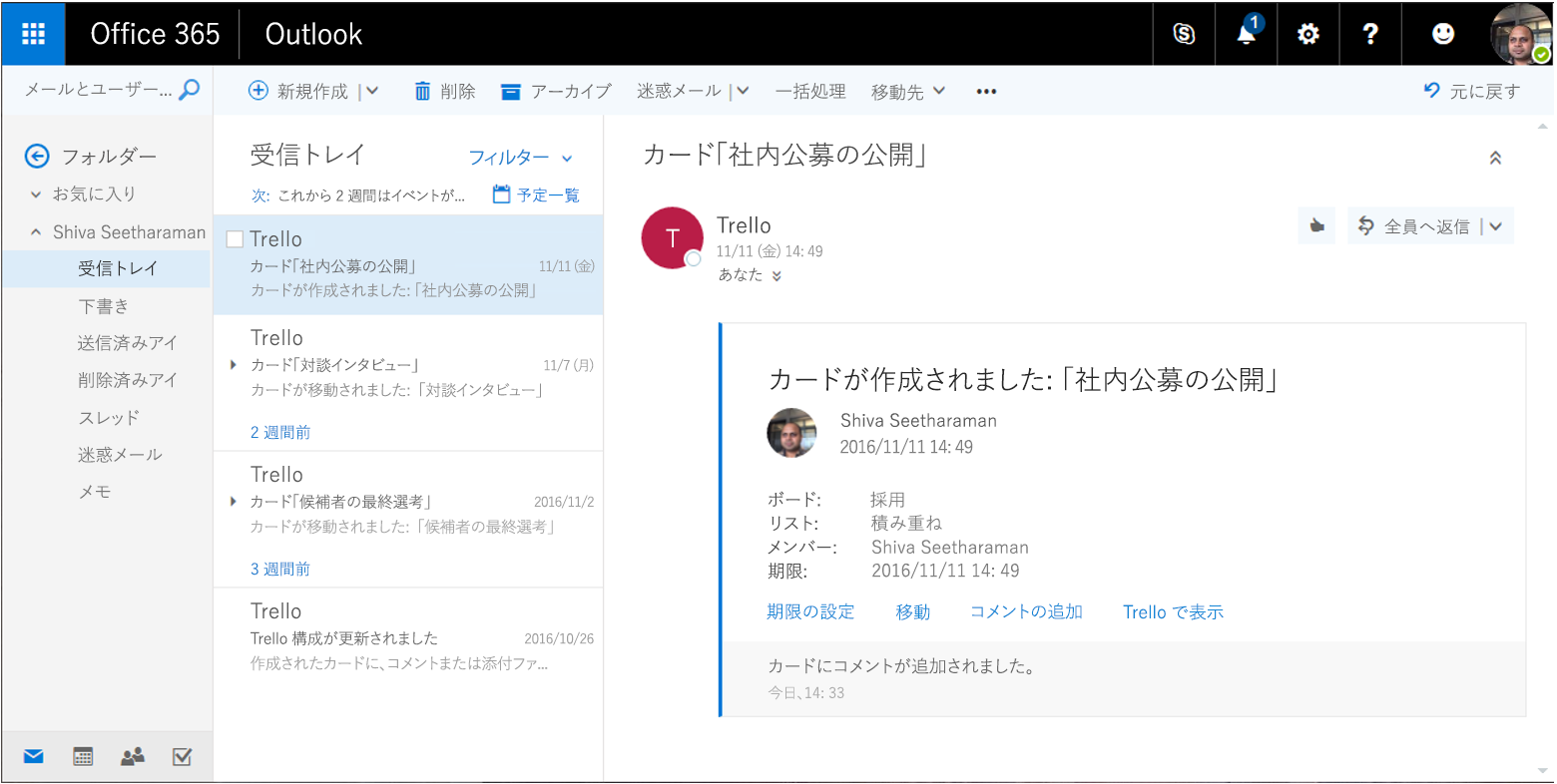Open Trello 構成が更新されました message
The height and width of the screenshot is (784, 1557).
pyautogui.click(x=408, y=637)
